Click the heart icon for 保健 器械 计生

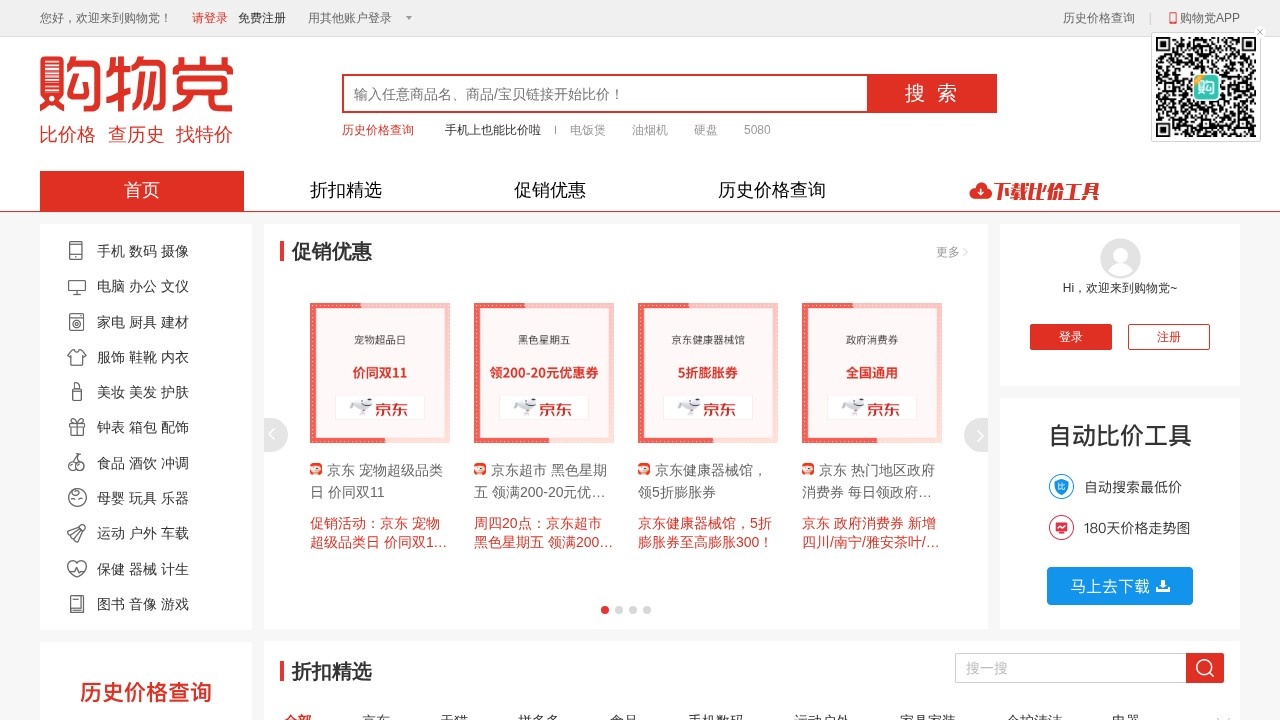coord(77,569)
